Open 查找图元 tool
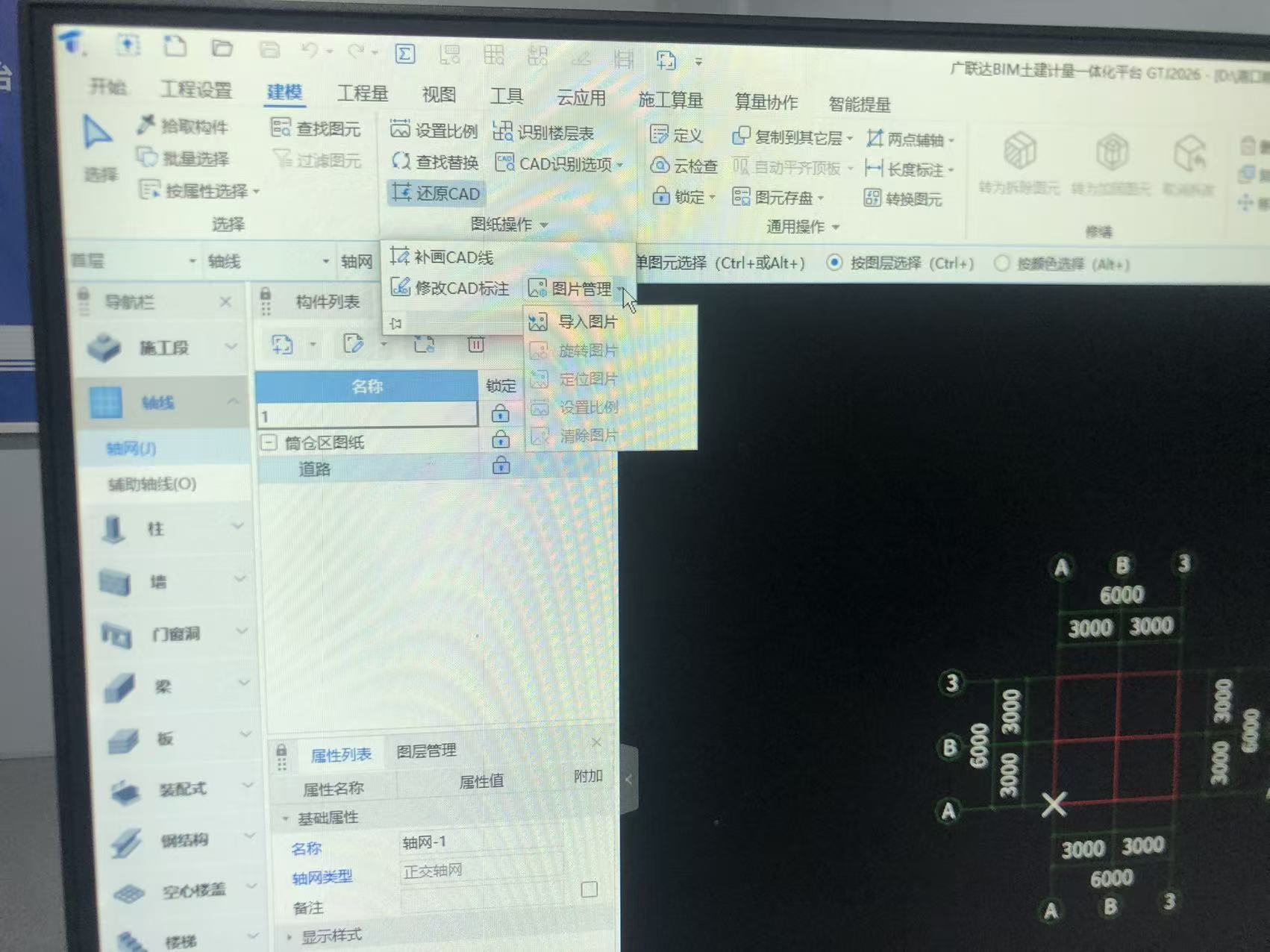This screenshot has width=1270, height=952. point(316,128)
